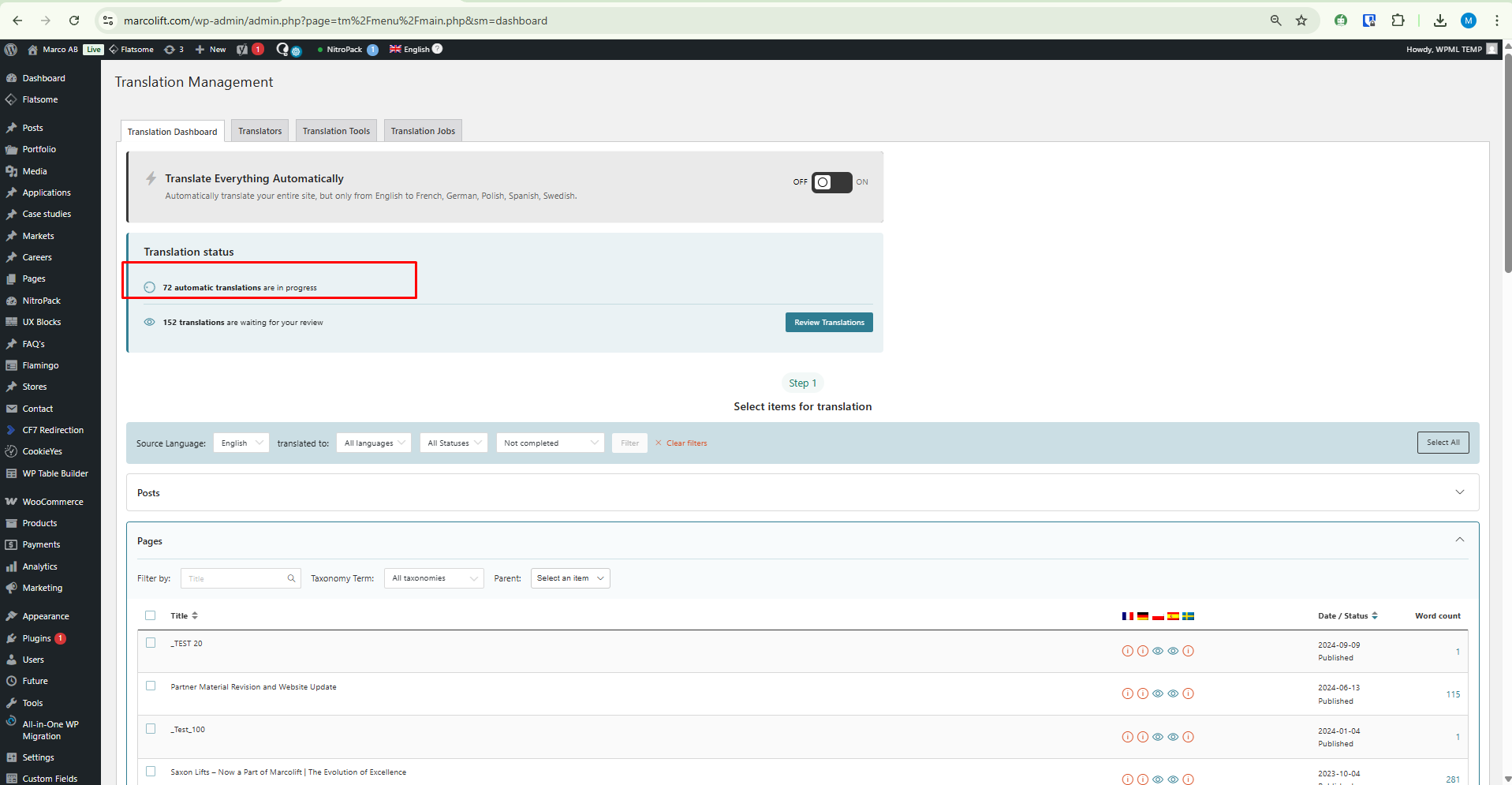Open the Not completed dropdown
The width and height of the screenshot is (1512, 785).
[x=551, y=443]
